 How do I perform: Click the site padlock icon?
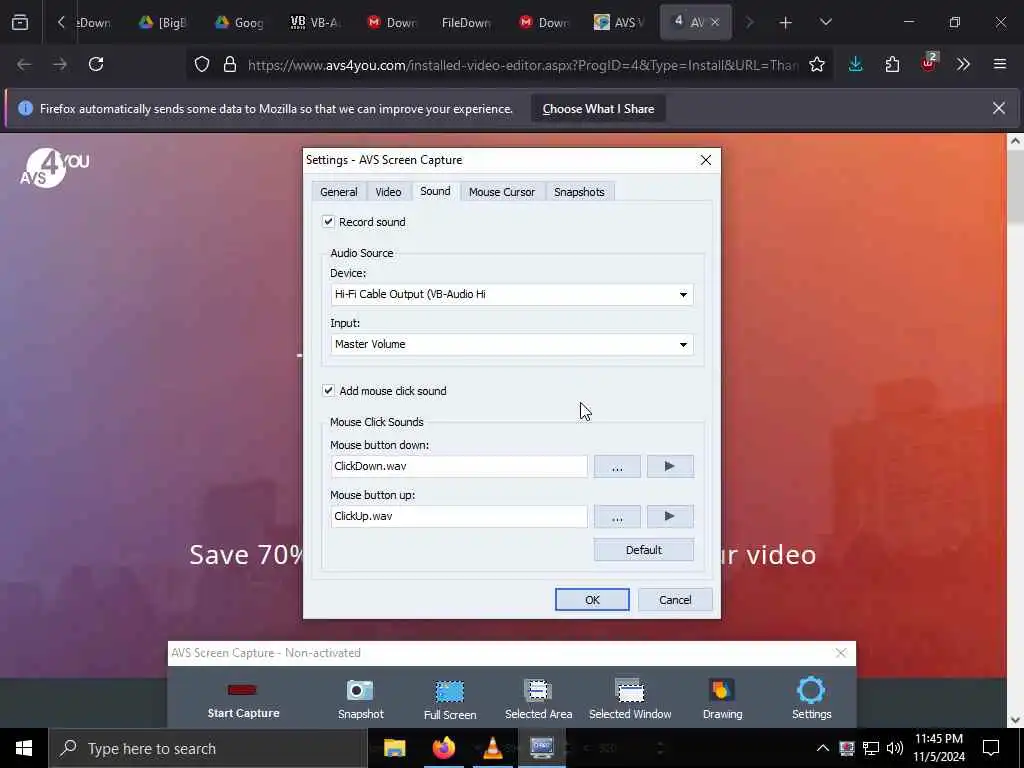click(230, 64)
